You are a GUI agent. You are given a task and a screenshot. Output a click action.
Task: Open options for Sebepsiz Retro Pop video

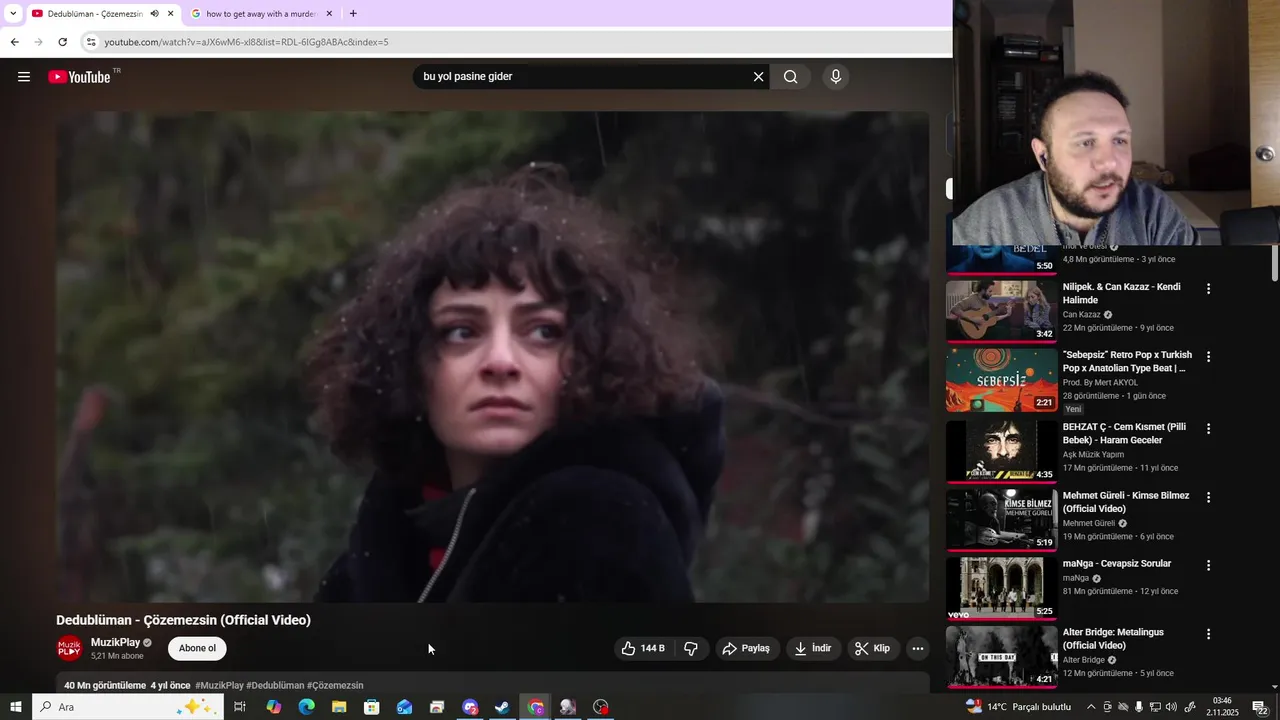coord(1208,357)
